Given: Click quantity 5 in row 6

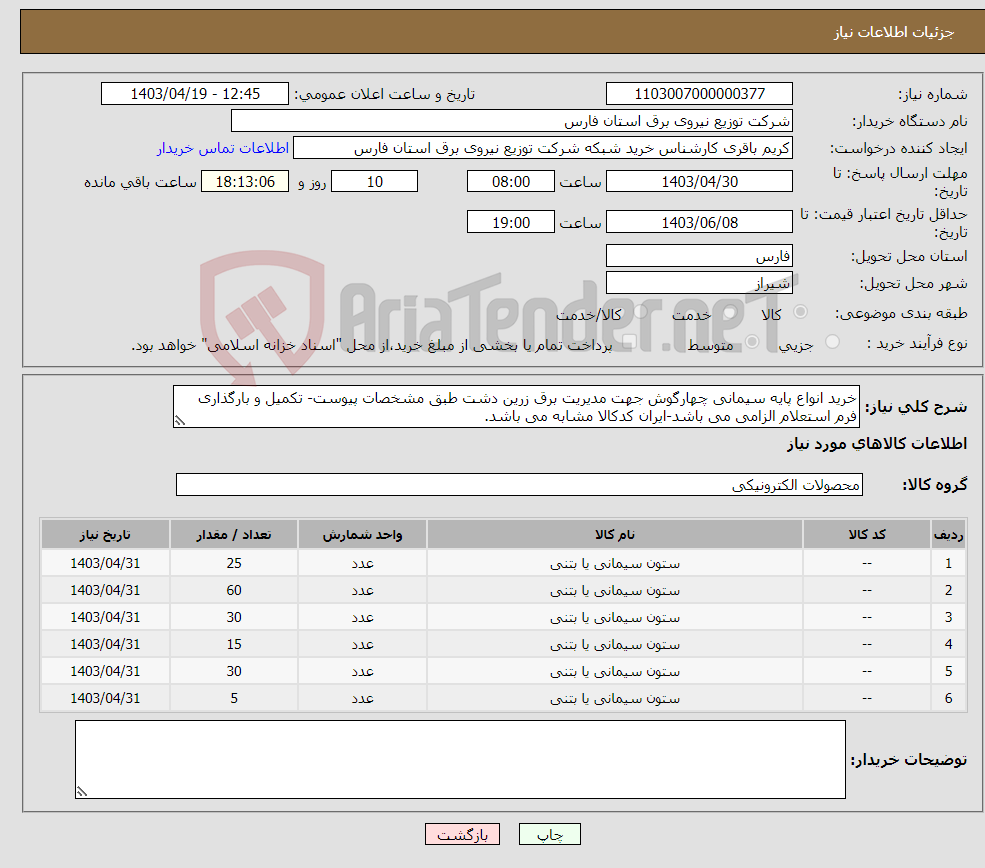Looking at the screenshot, I should (234, 698).
